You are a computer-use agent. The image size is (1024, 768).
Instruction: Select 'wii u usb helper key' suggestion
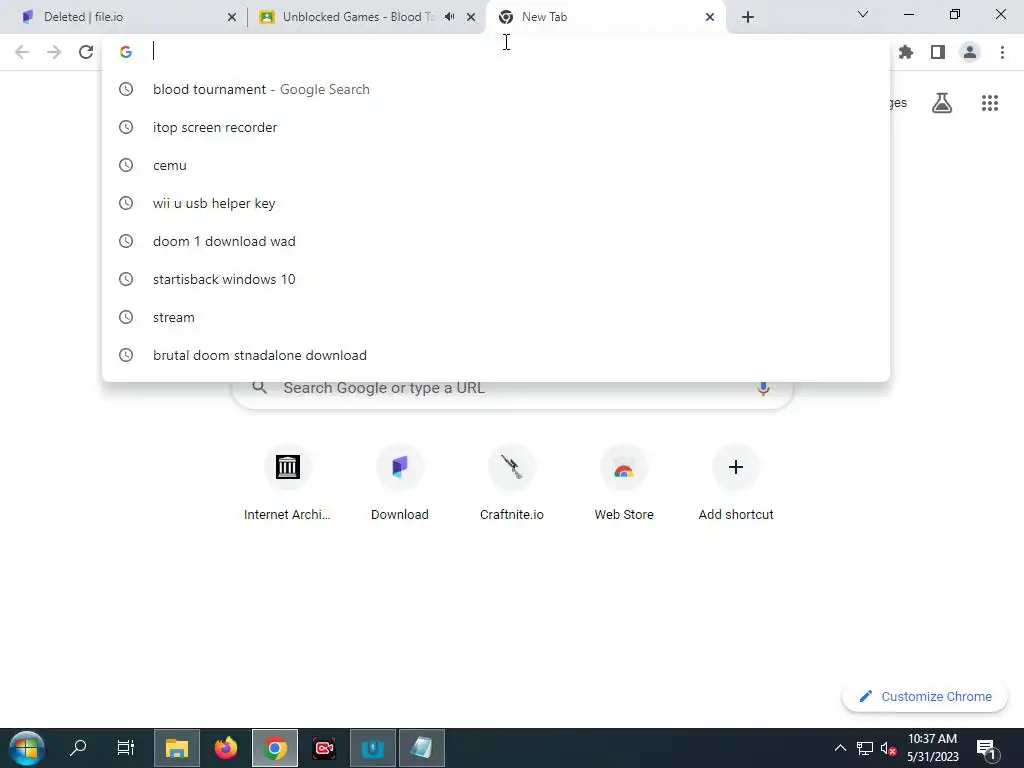496,203
